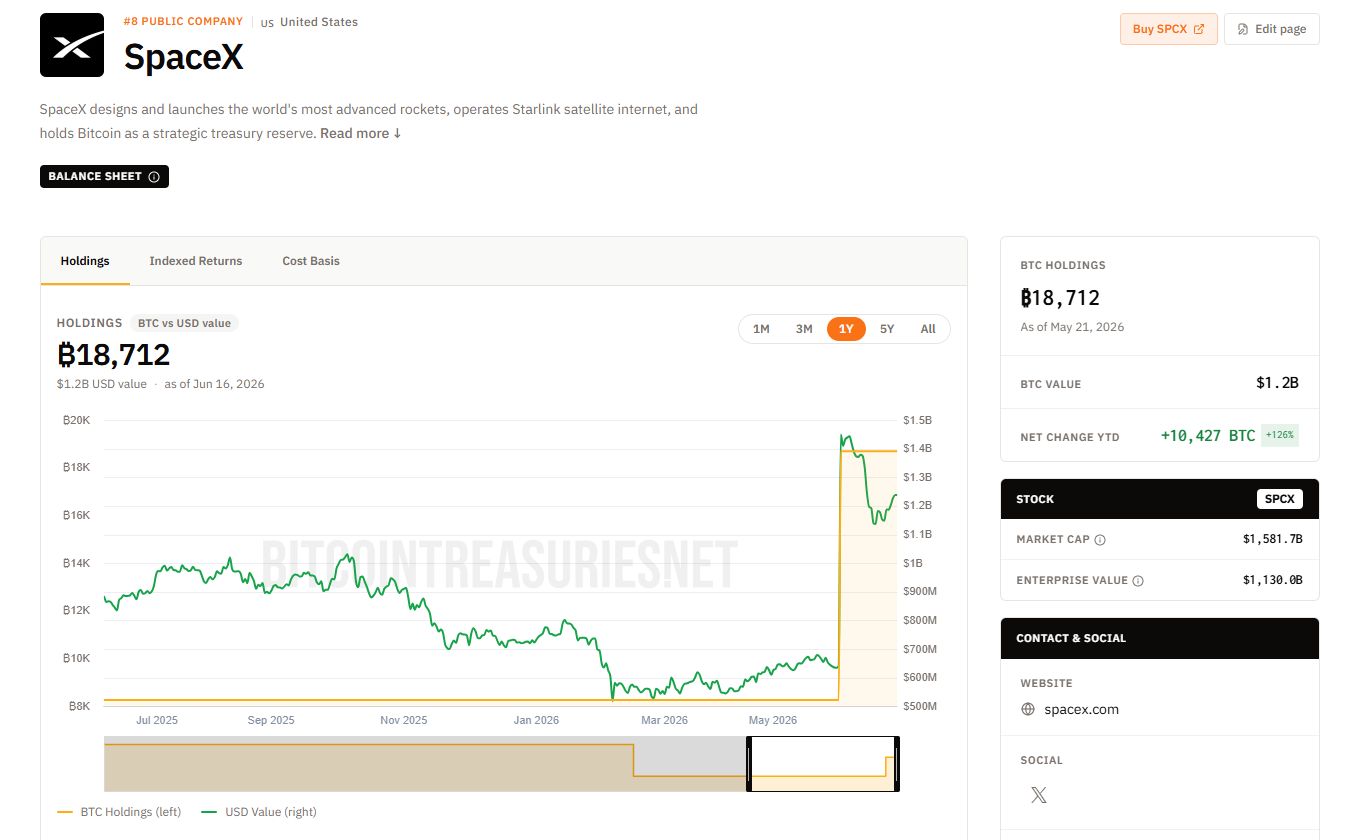
Task: Click the 'as of Jun 16, 2026' text
Action: pos(214,384)
